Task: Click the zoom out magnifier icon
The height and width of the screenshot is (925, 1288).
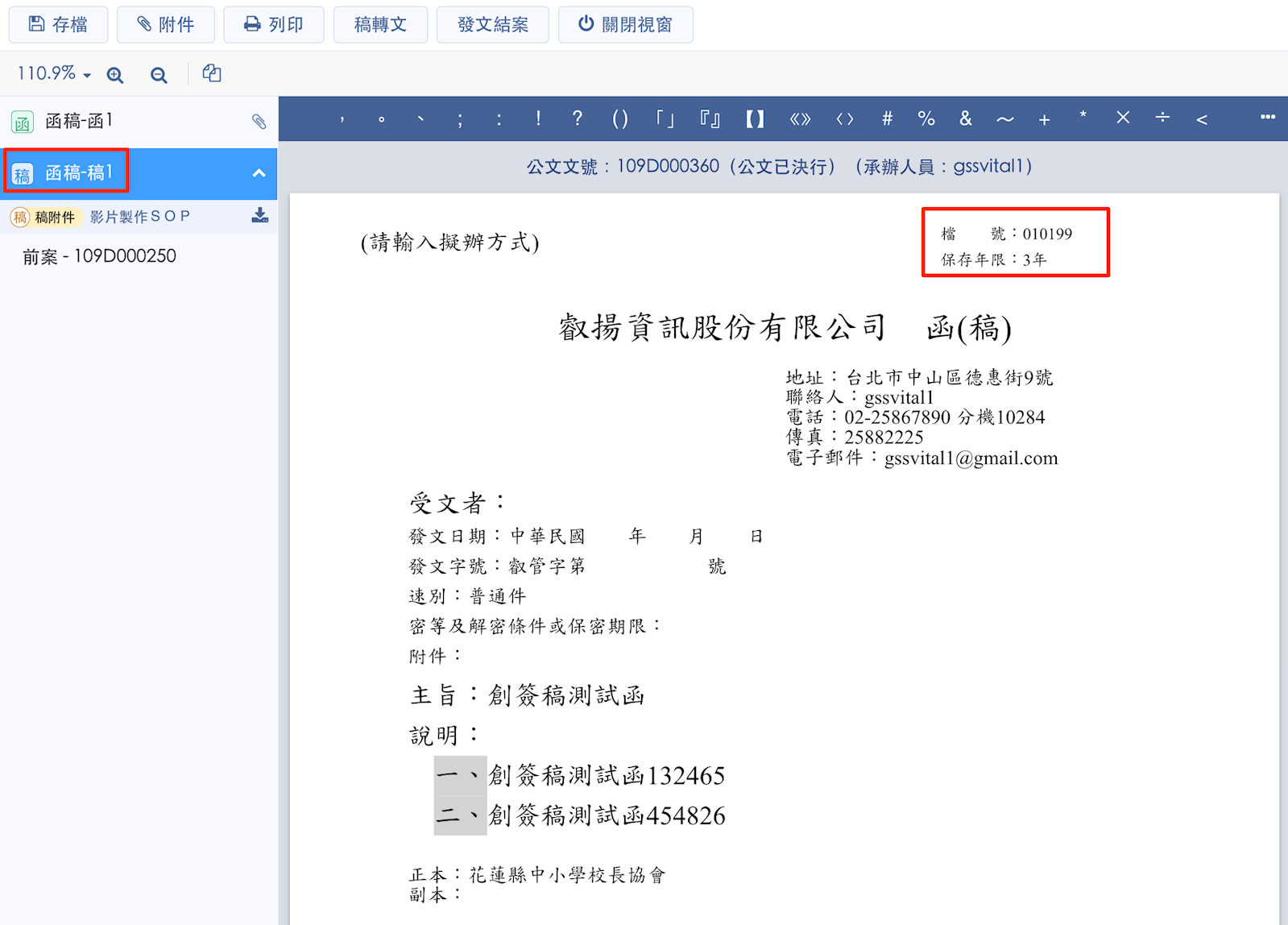Action: coord(159,75)
